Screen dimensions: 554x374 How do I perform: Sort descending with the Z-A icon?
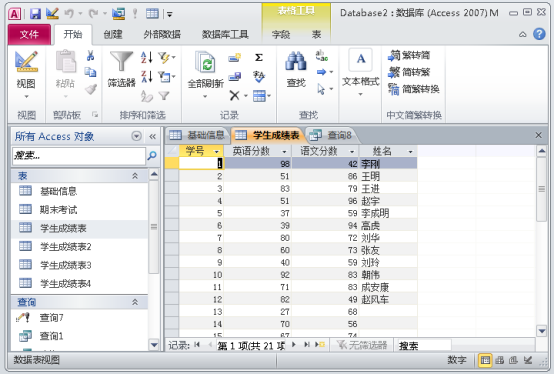click(147, 76)
